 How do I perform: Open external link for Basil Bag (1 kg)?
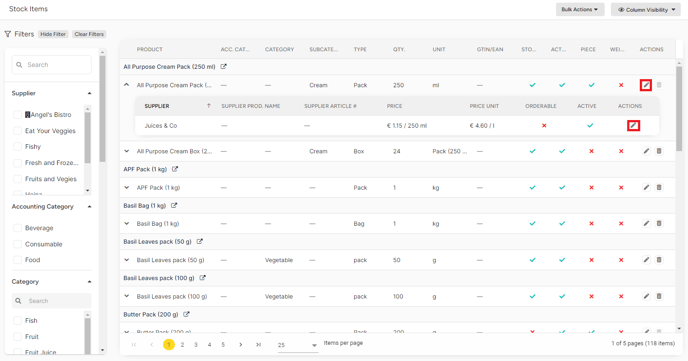pos(174,205)
